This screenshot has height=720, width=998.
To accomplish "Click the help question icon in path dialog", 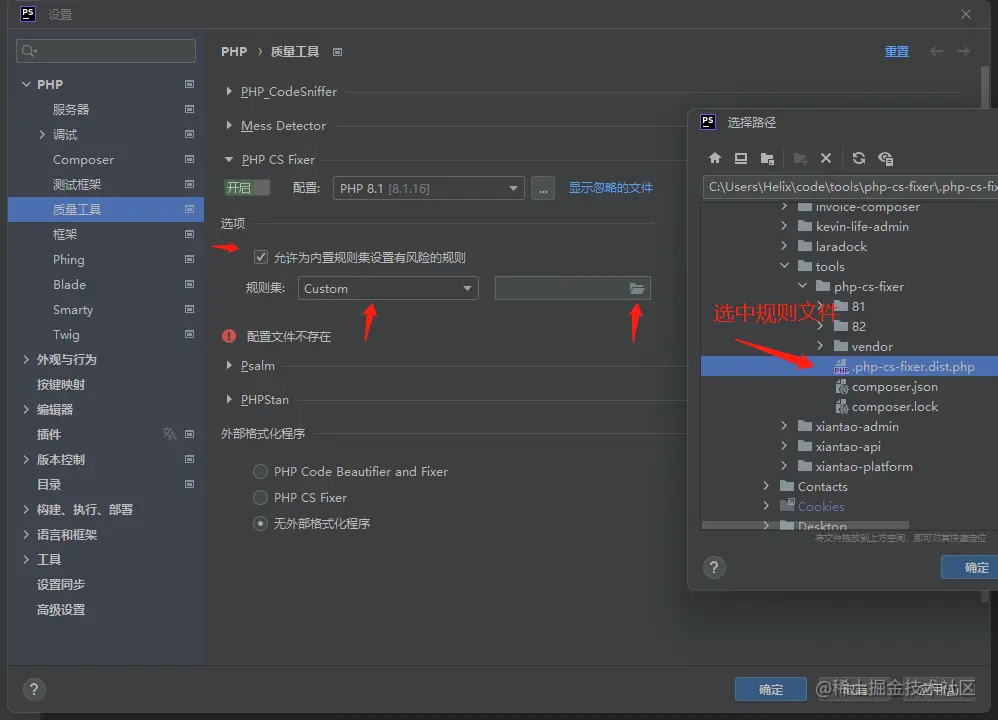I will 713,567.
